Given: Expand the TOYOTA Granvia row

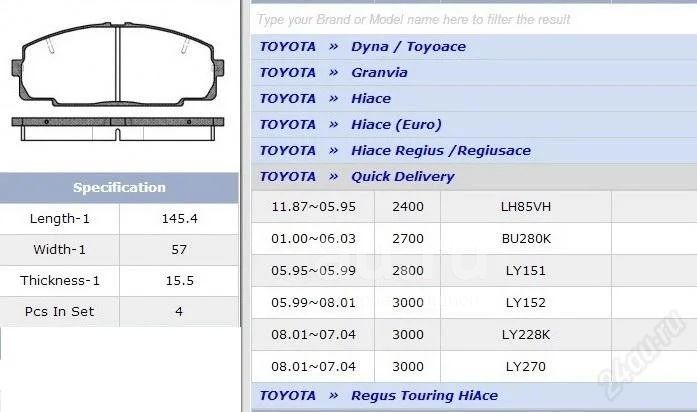Looking at the screenshot, I should (474, 73).
